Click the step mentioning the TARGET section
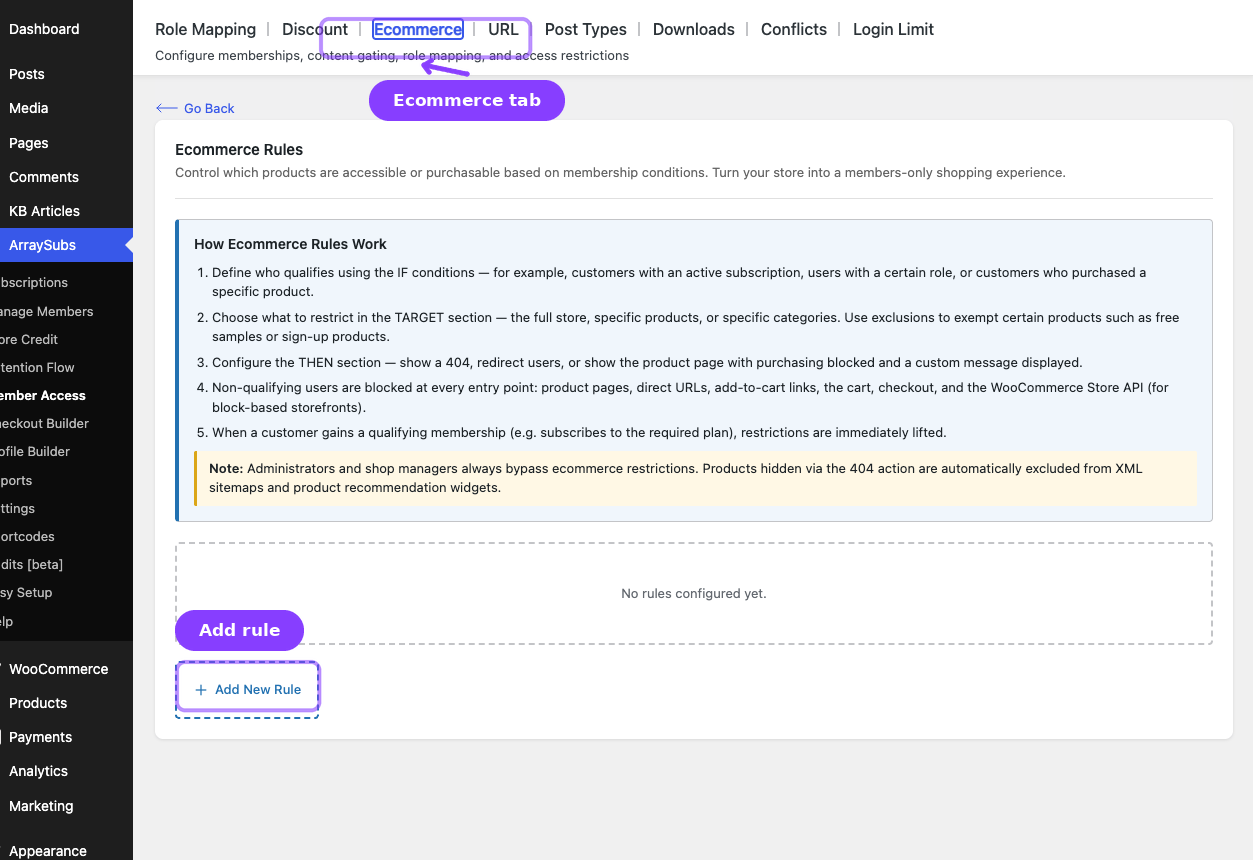 695,327
